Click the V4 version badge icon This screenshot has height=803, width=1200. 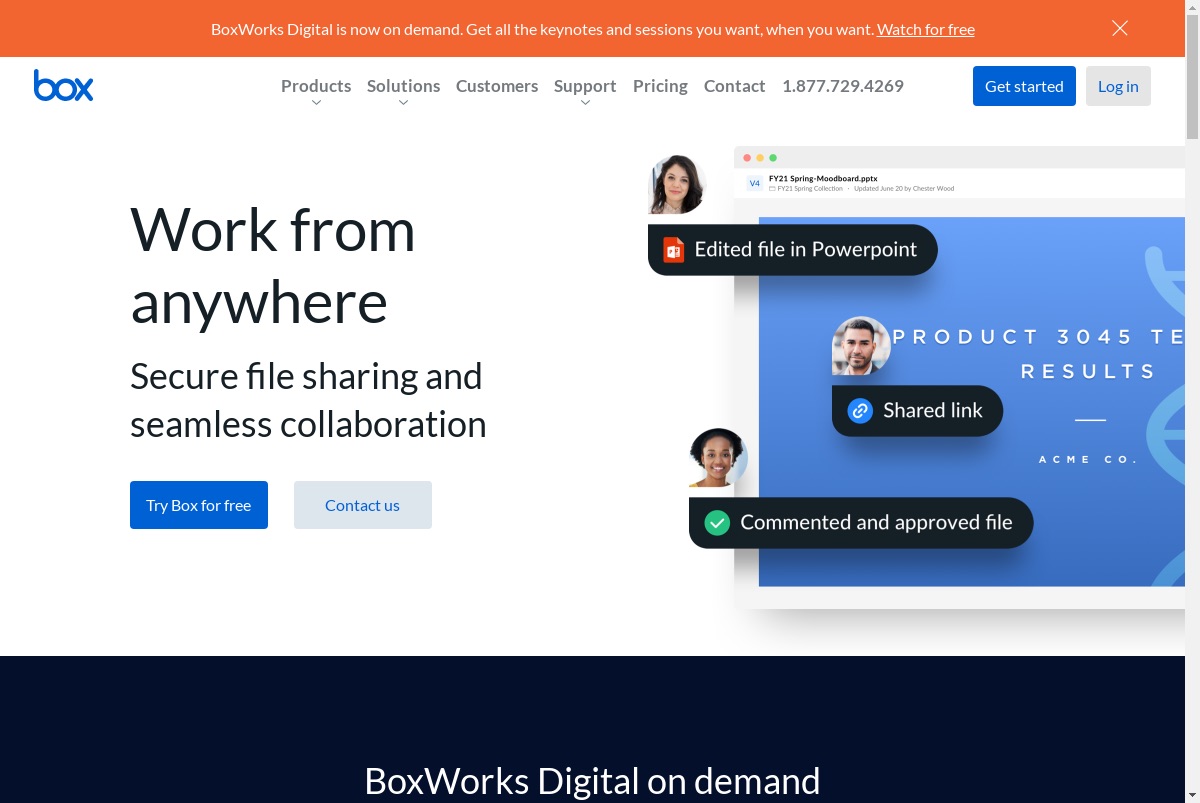pos(755,183)
